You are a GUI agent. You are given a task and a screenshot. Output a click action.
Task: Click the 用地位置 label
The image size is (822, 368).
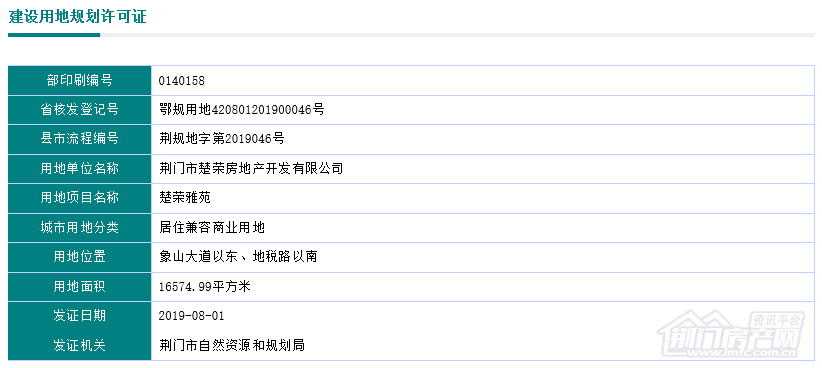[80, 257]
